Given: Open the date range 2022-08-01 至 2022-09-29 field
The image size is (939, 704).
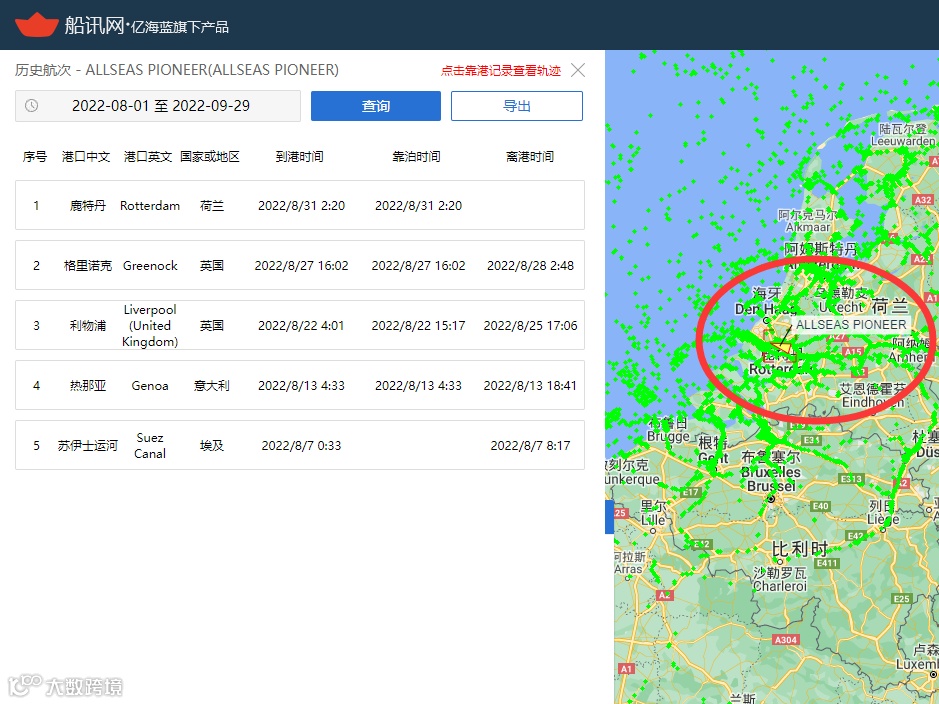Looking at the screenshot, I should [157, 106].
